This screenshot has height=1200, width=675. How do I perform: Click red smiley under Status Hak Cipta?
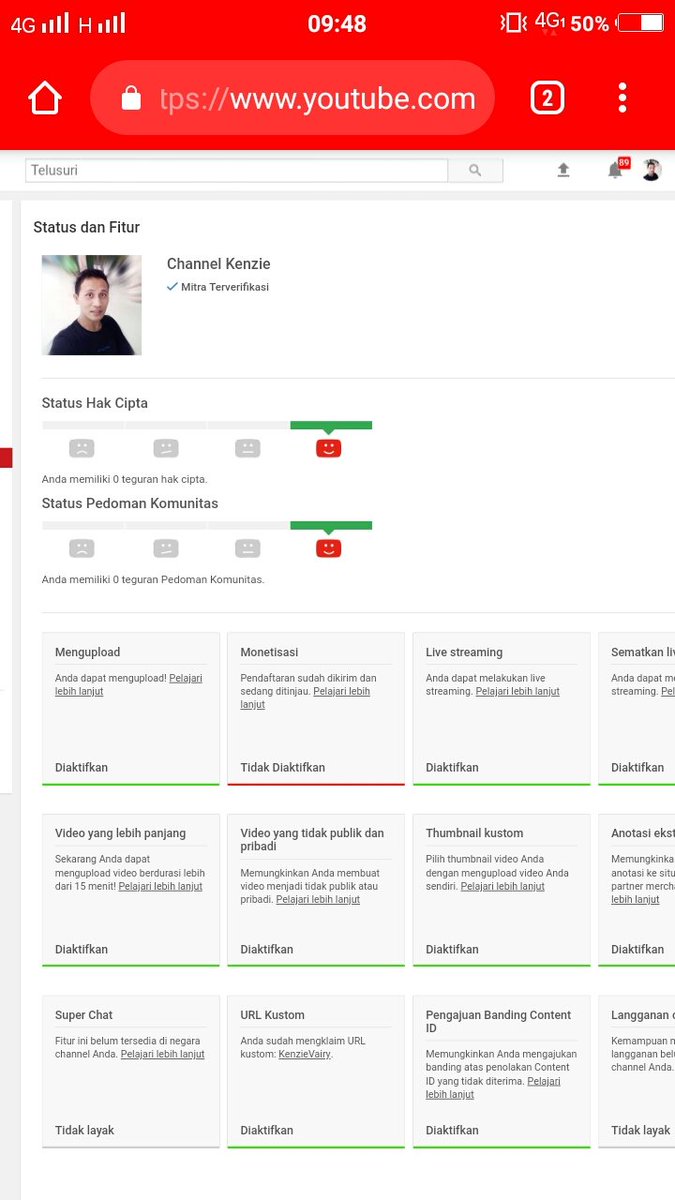(x=328, y=449)
